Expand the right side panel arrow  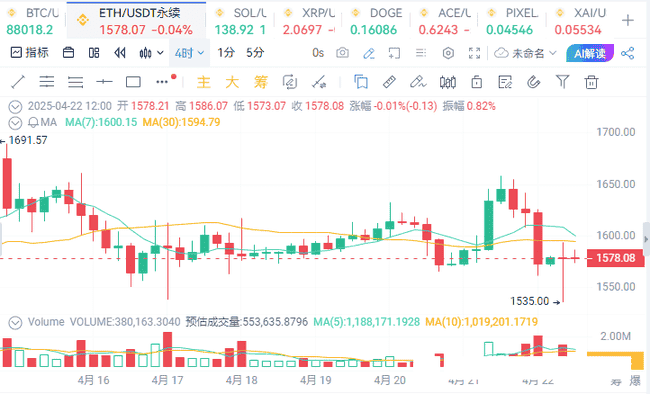pos(646,239)
